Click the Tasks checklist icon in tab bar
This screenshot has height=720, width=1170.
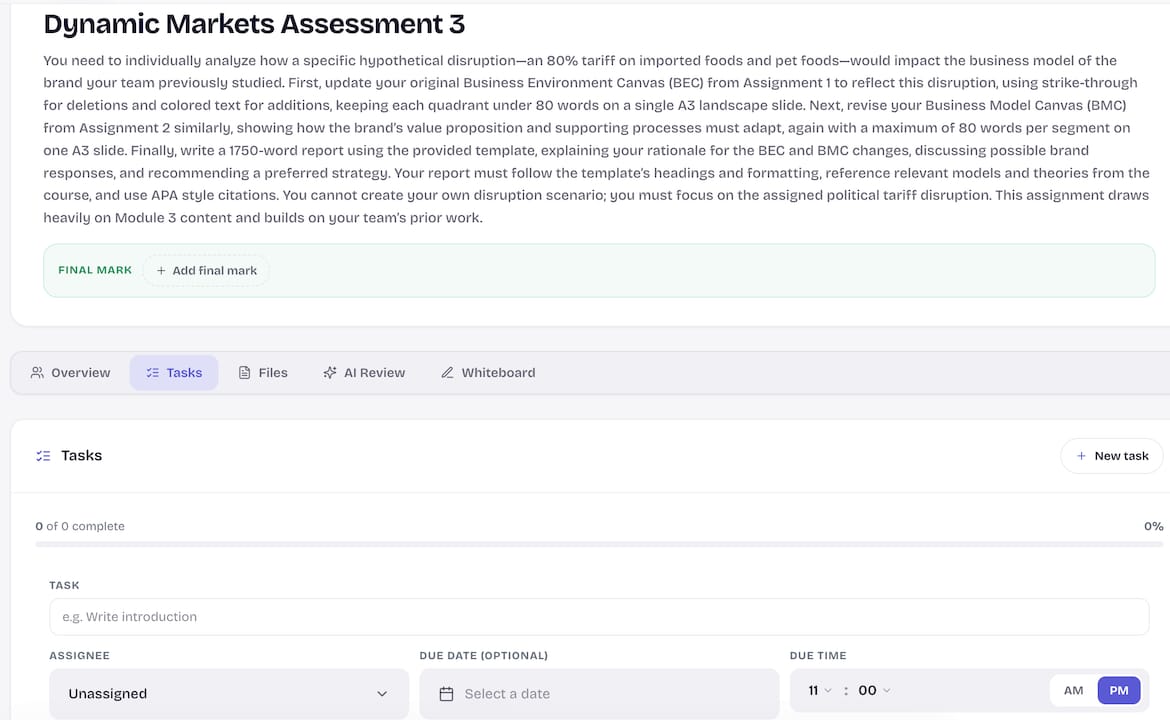tap(152, 372)
